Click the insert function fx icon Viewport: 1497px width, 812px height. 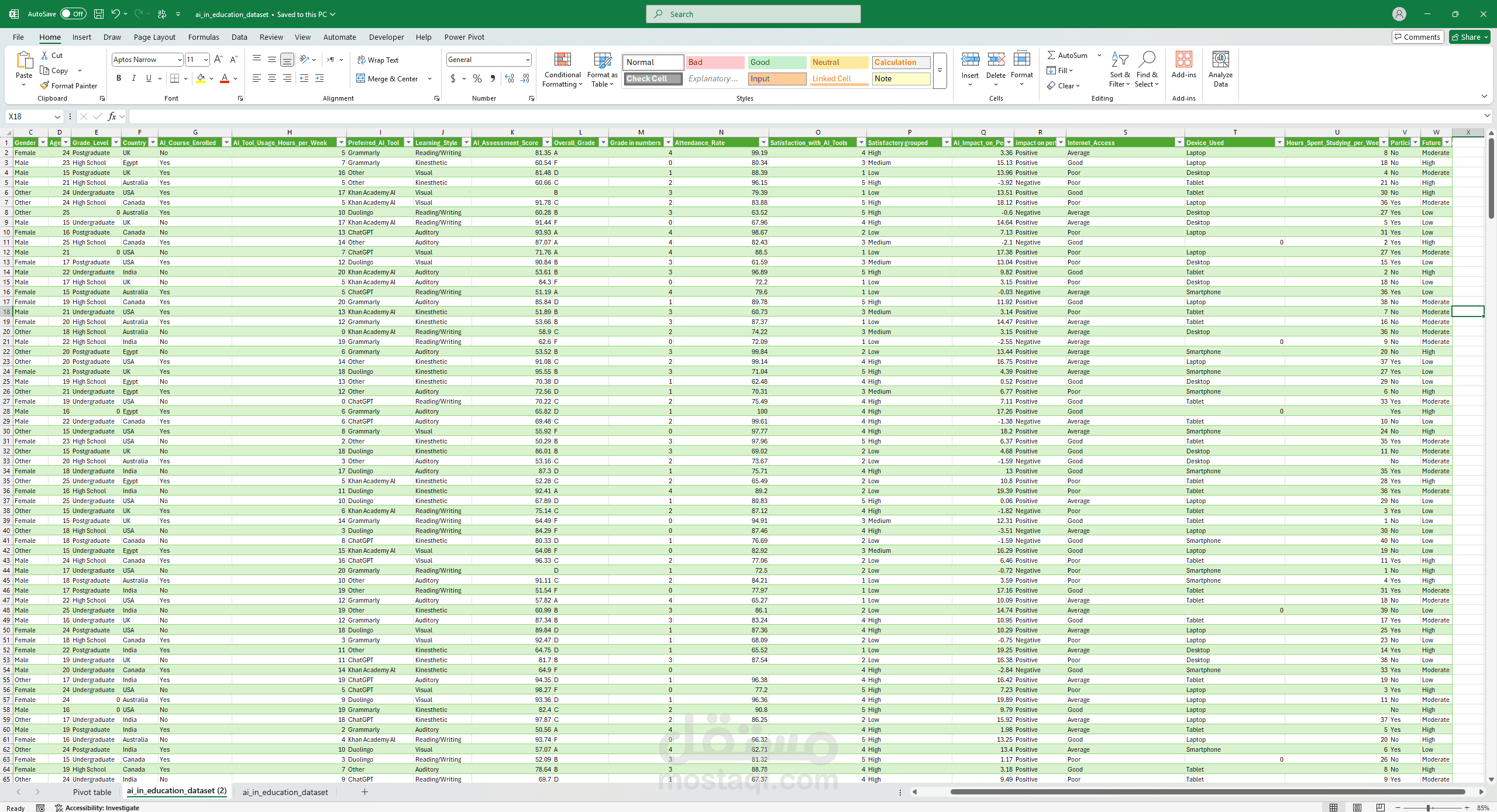[112, 116]
